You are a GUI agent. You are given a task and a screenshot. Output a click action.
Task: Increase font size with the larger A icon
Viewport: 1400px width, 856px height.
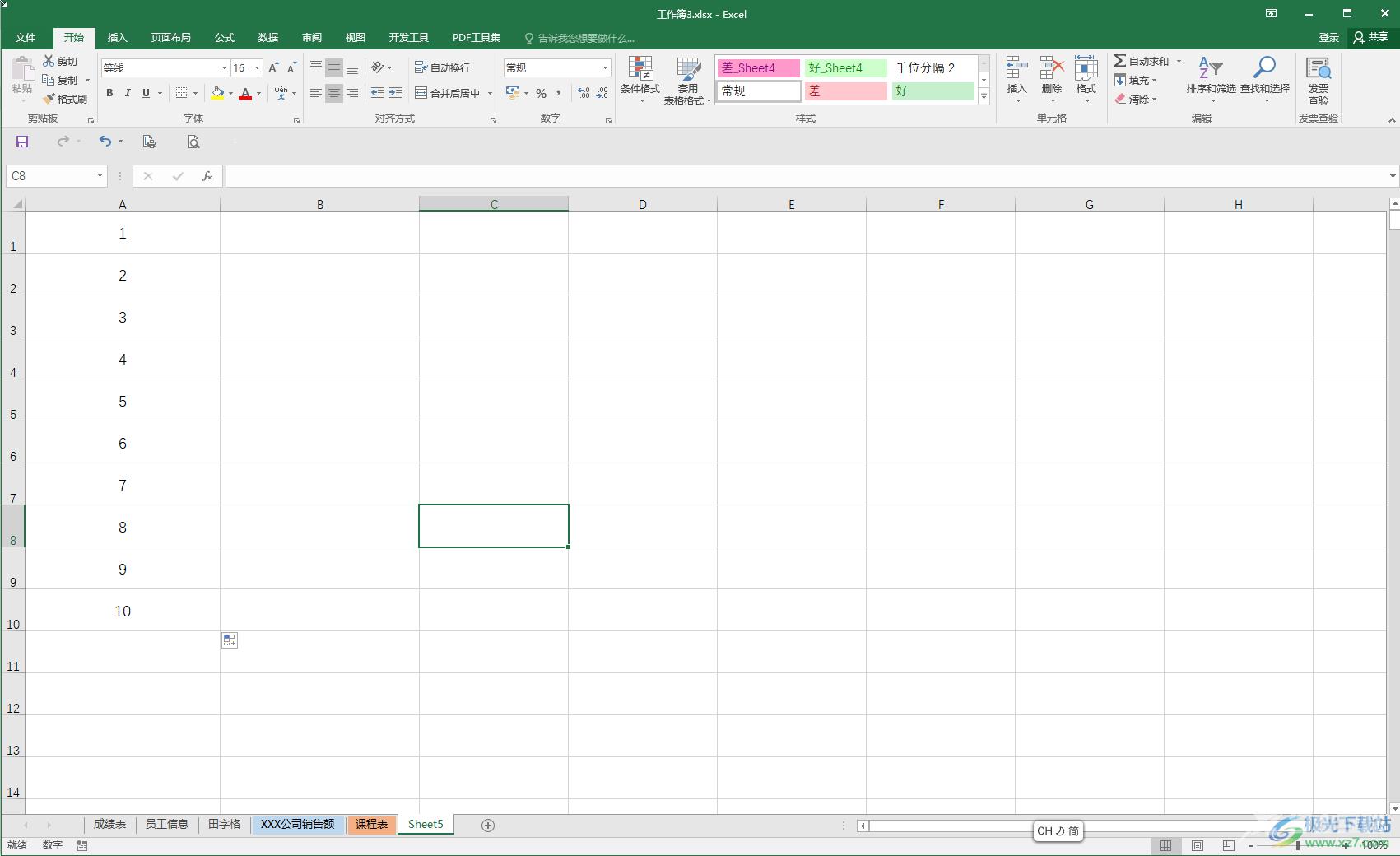(x=273, y=68)
